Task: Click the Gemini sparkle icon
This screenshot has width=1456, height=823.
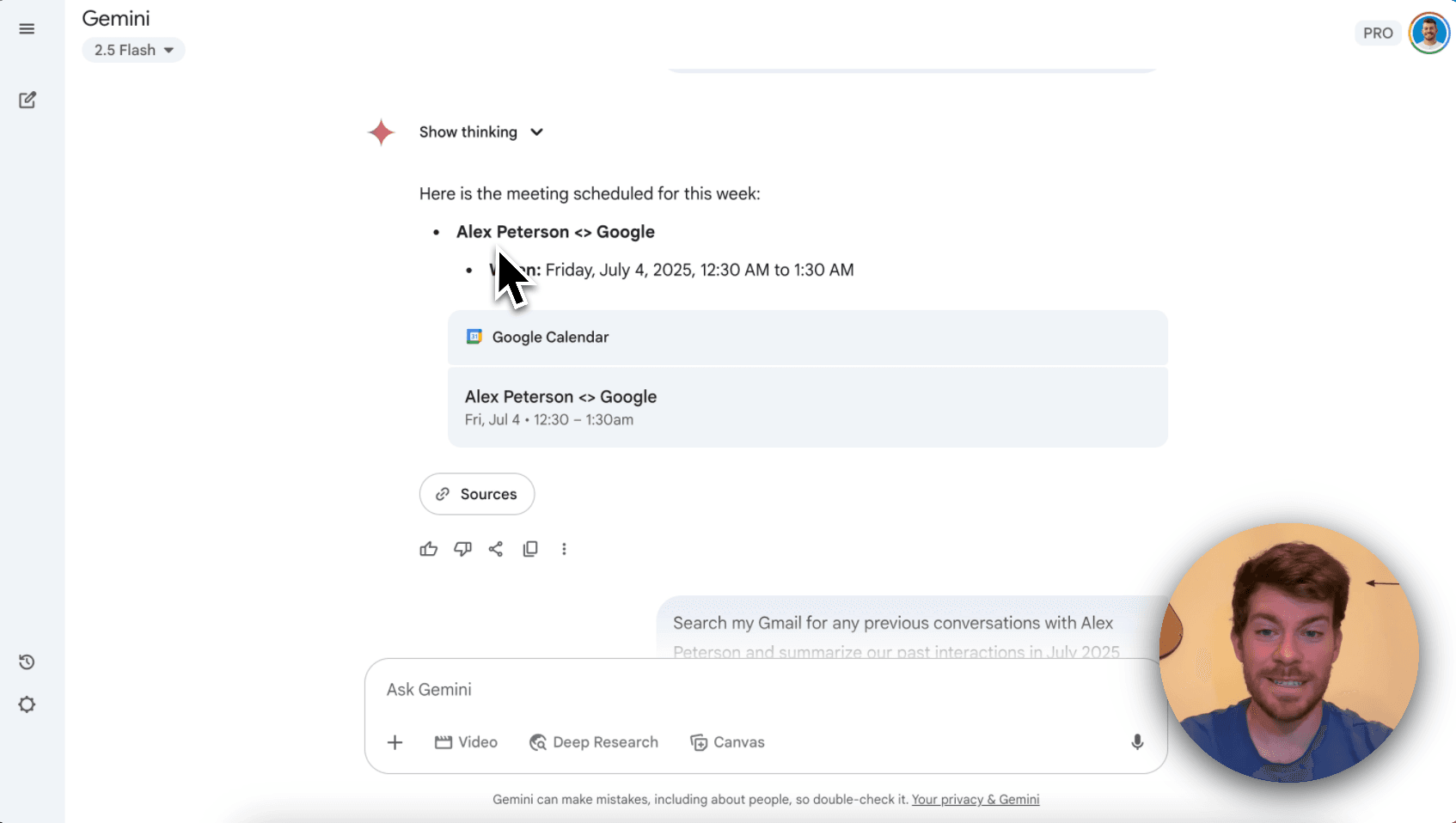Action: (381, 132)
